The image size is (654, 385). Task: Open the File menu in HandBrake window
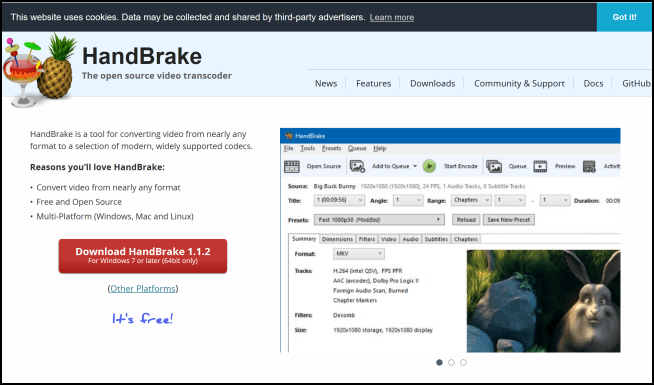click(289, 148)
